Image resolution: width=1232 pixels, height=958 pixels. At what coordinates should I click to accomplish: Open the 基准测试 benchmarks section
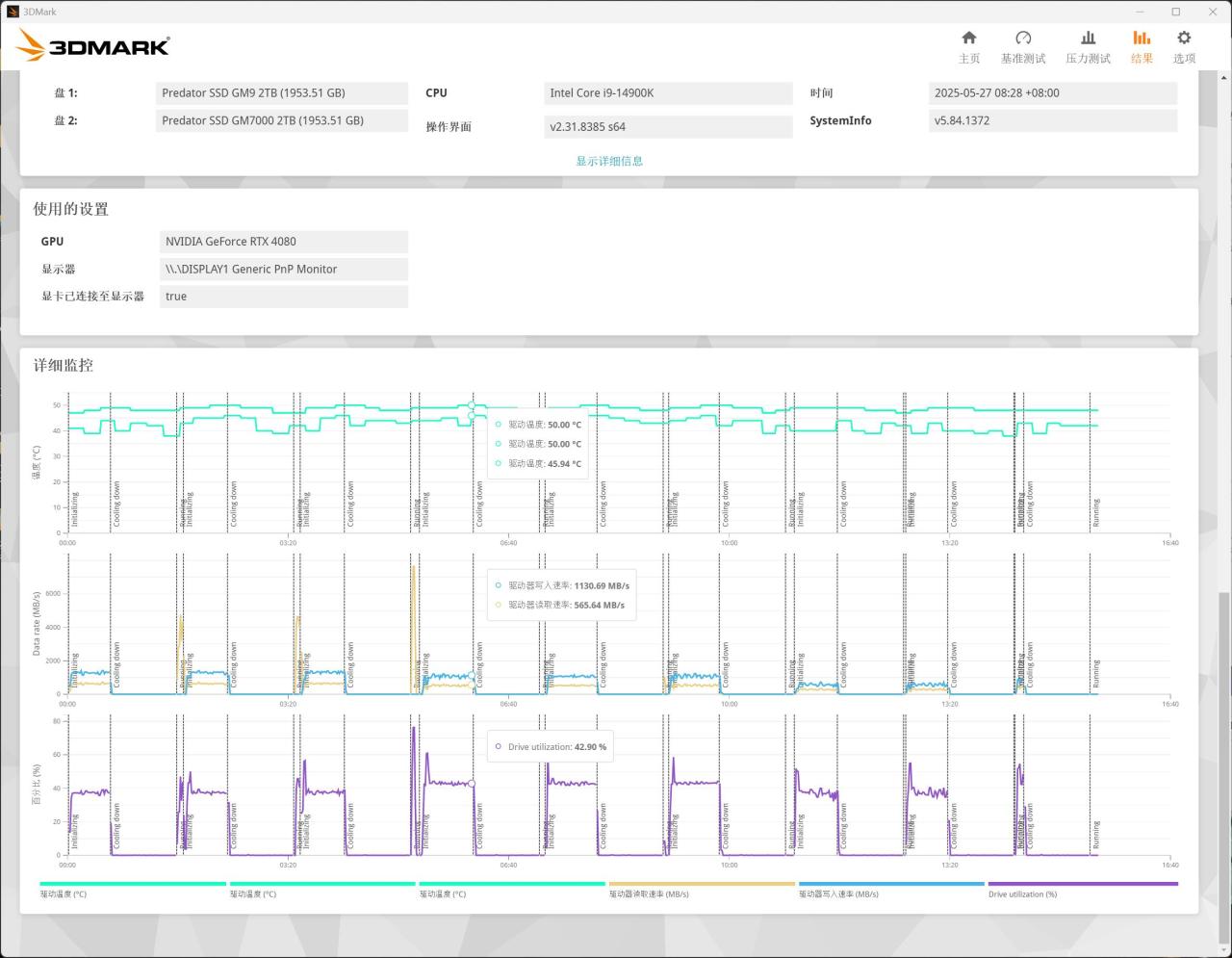1023,46
